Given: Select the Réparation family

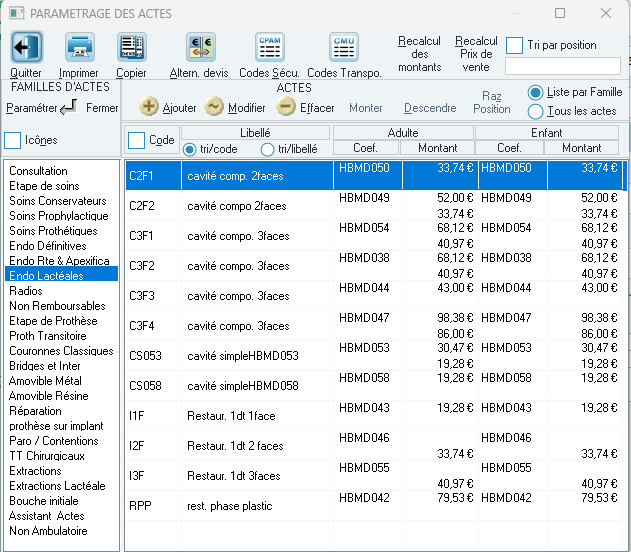Looking at the screenshot, I should 62,411.
